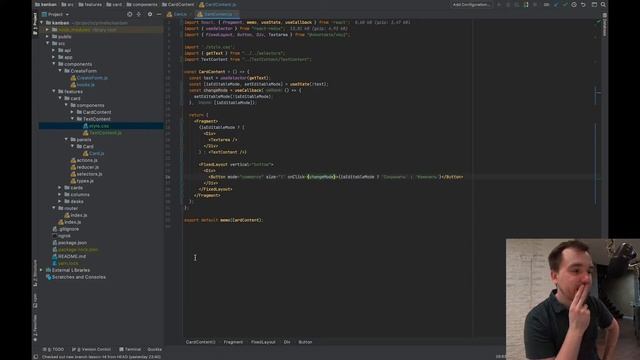This screenshot has width=640, height=360.
Task: Select hooks.js file in tree
Action: click(82, 84)
